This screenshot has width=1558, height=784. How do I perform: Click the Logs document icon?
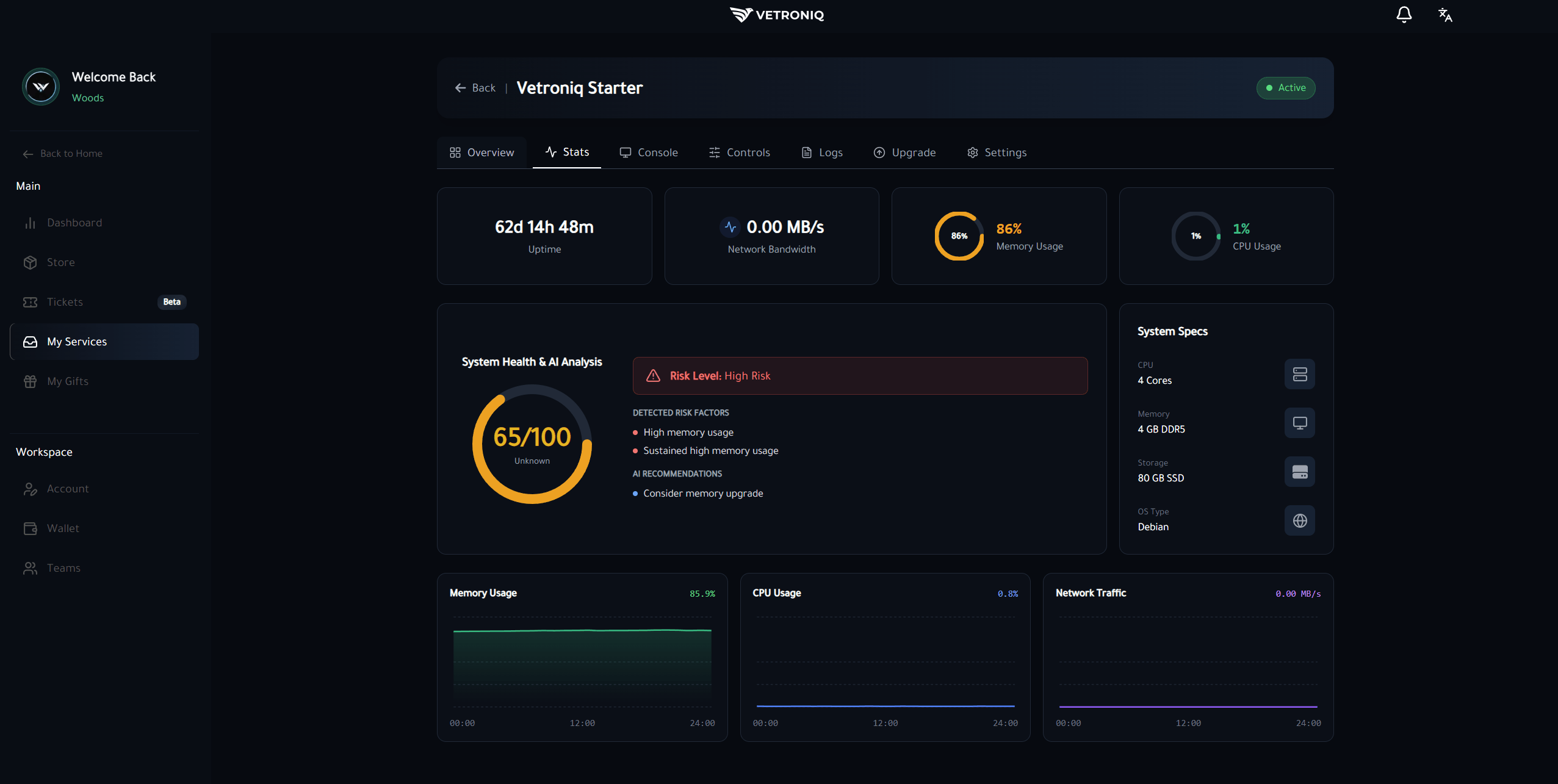[x=807, y=153]
